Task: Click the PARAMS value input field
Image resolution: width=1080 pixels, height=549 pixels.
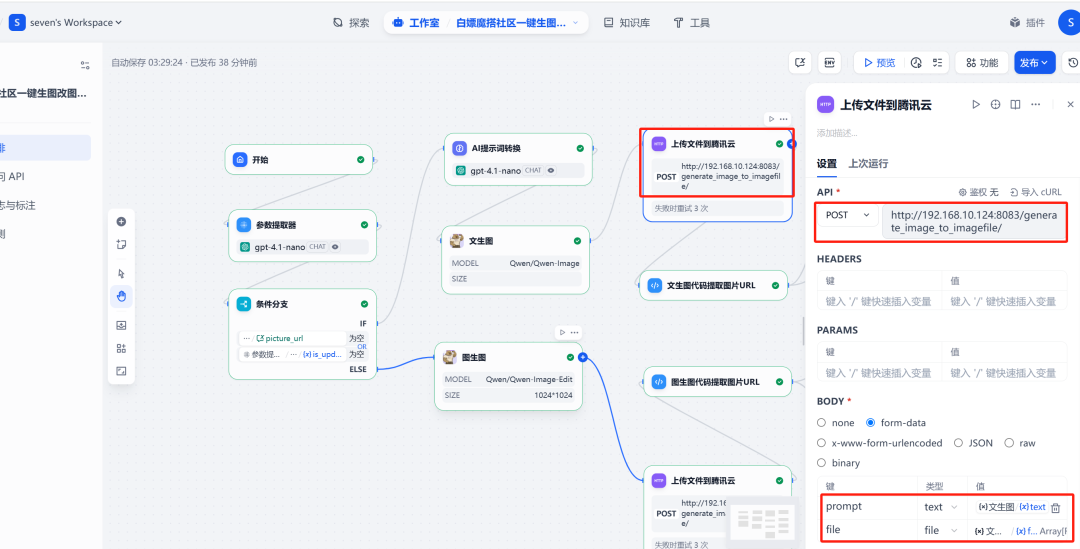Action: pos(1004,373)
